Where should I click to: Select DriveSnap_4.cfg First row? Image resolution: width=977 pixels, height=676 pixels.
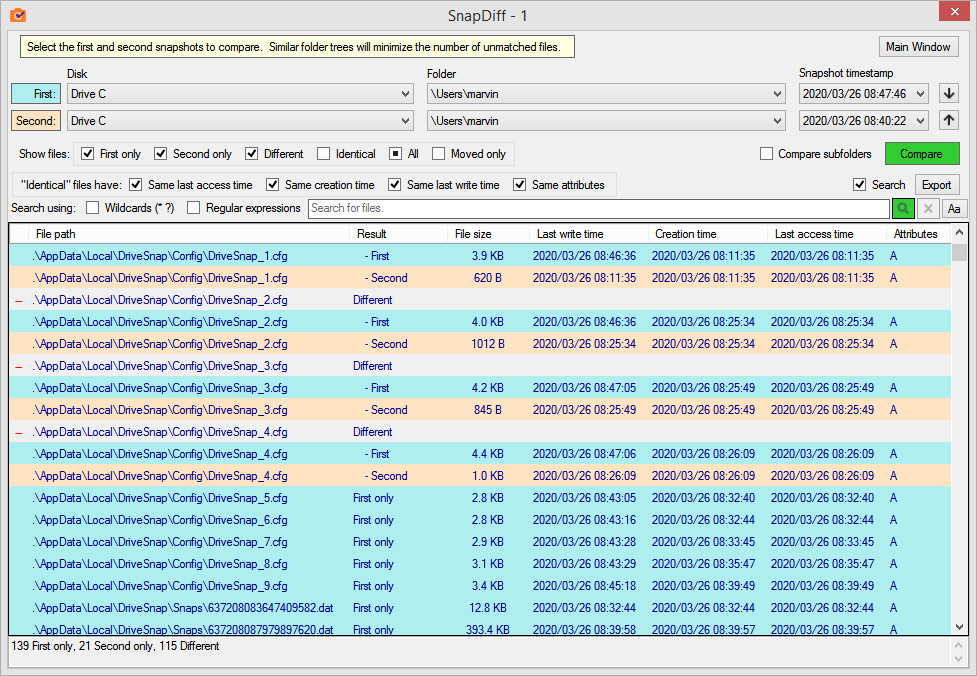pyautogui.click(x=480, y=454)
